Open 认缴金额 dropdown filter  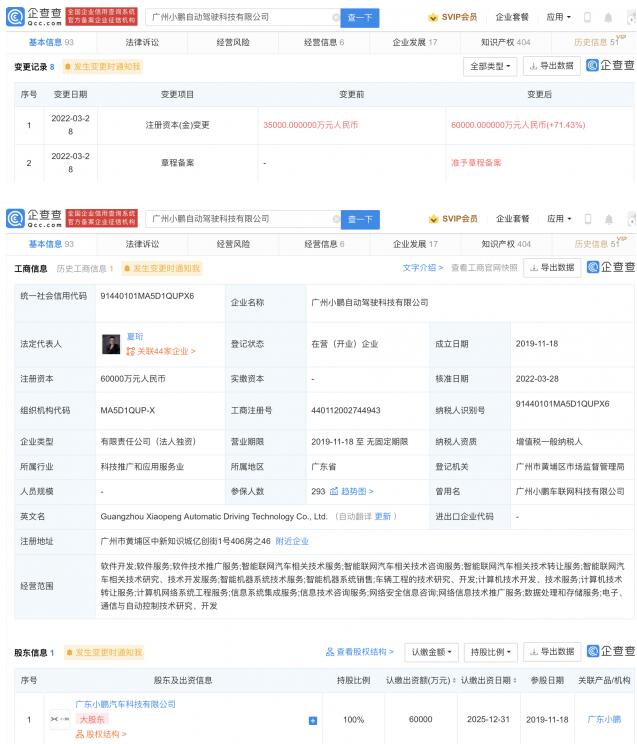click(431, 652)
